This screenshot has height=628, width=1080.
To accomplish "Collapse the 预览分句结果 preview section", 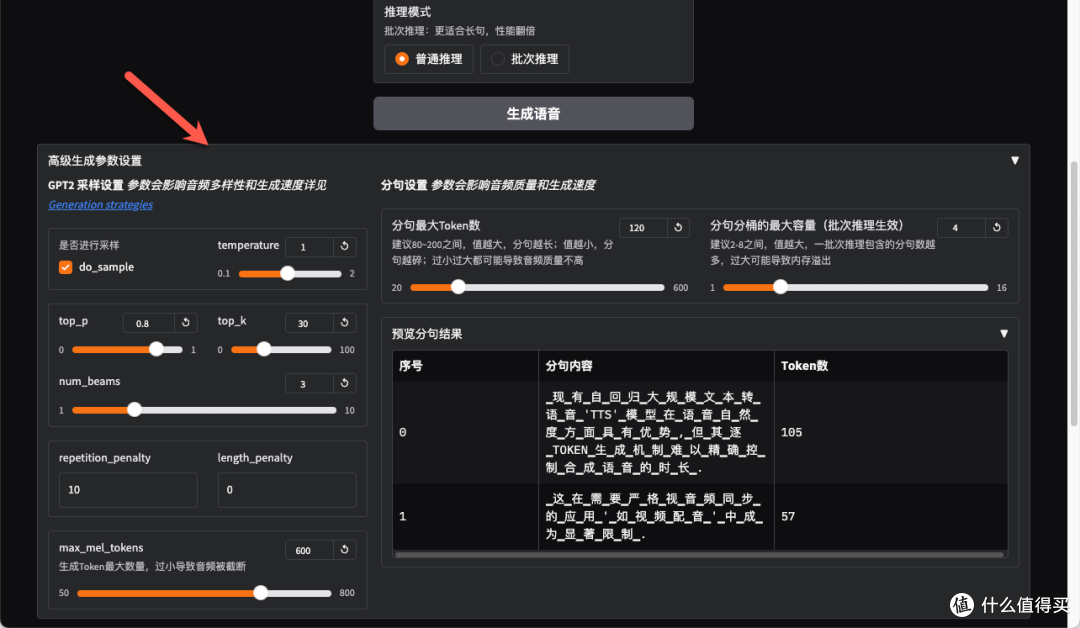I will [x=1004, y=333].
